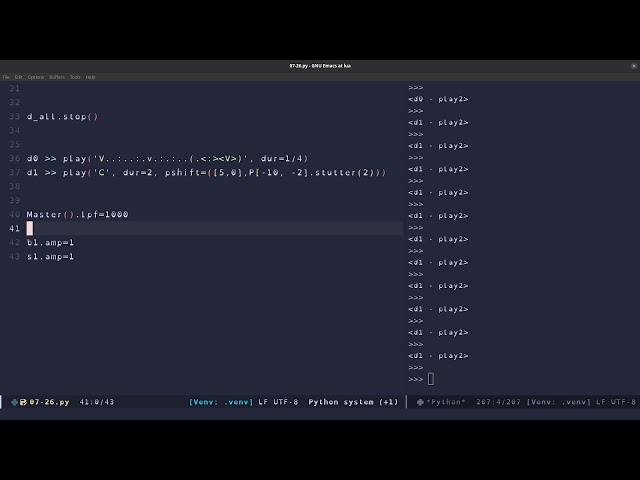Click UTF-8 encoding in 07-26.py modeline
Viewport: 640px width, 480px height.
pos(286,402)
